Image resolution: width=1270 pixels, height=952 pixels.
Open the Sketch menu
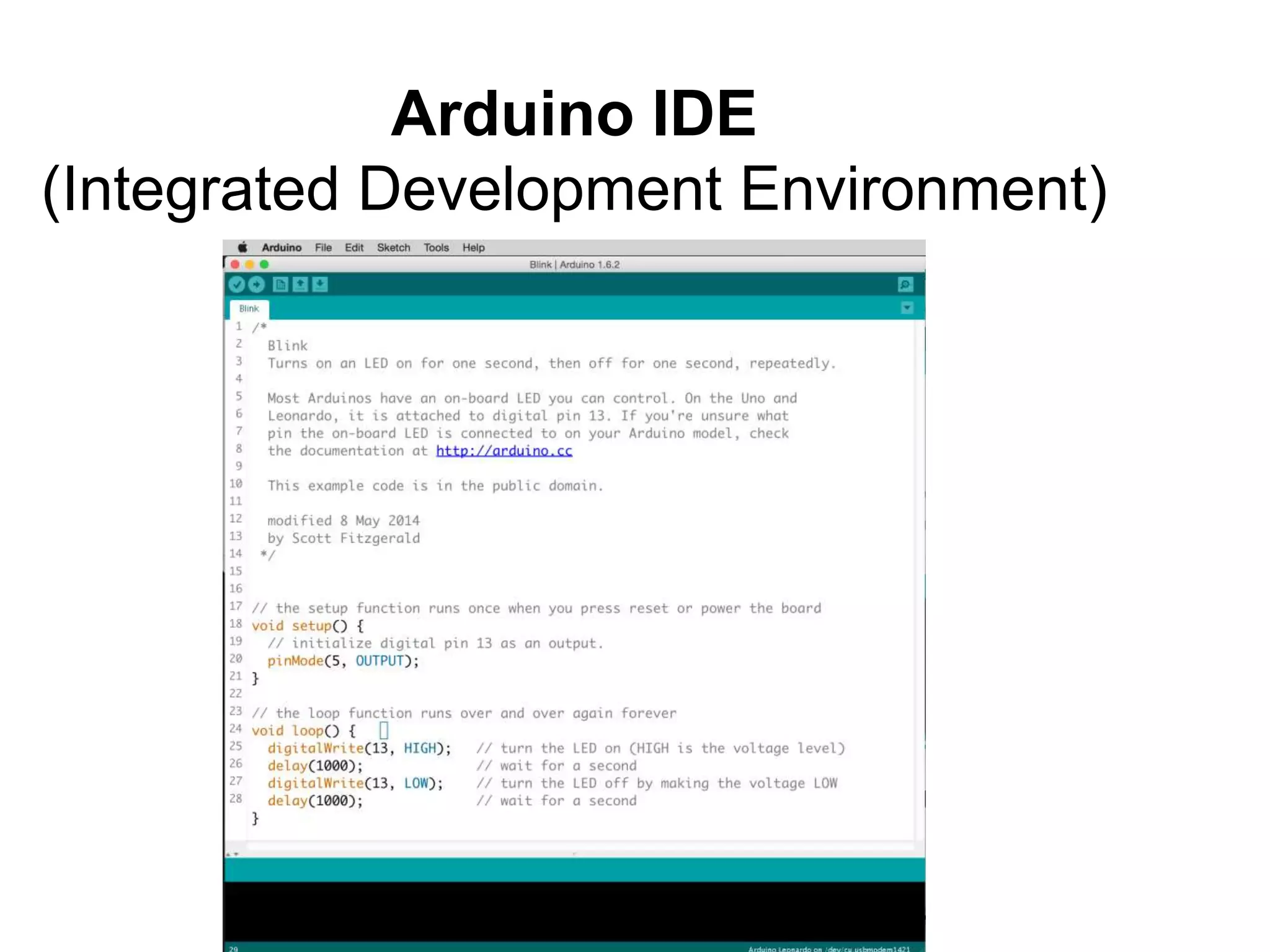point(394,247)
